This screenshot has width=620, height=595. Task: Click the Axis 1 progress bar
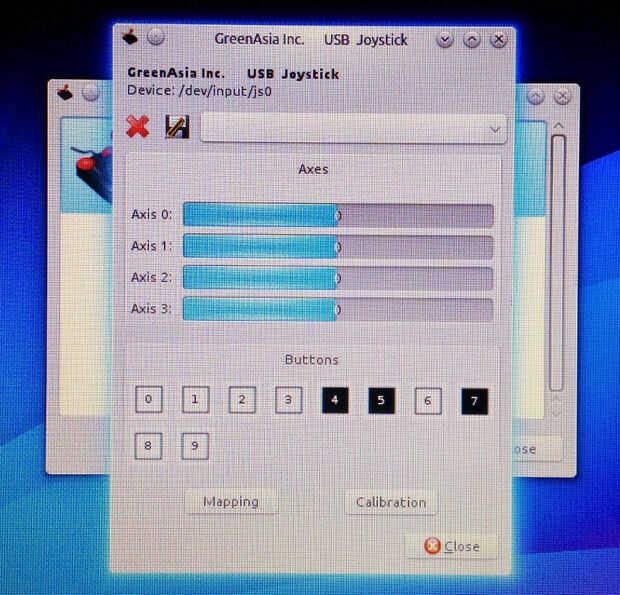coord(338,247)
